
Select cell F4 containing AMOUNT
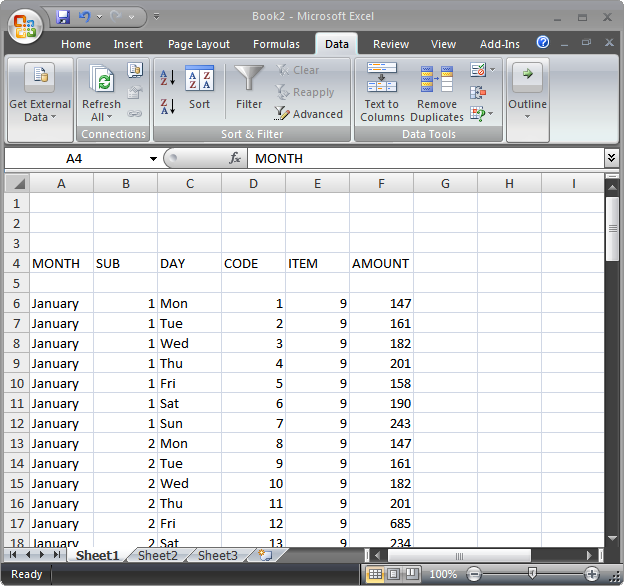coord(381,263)
